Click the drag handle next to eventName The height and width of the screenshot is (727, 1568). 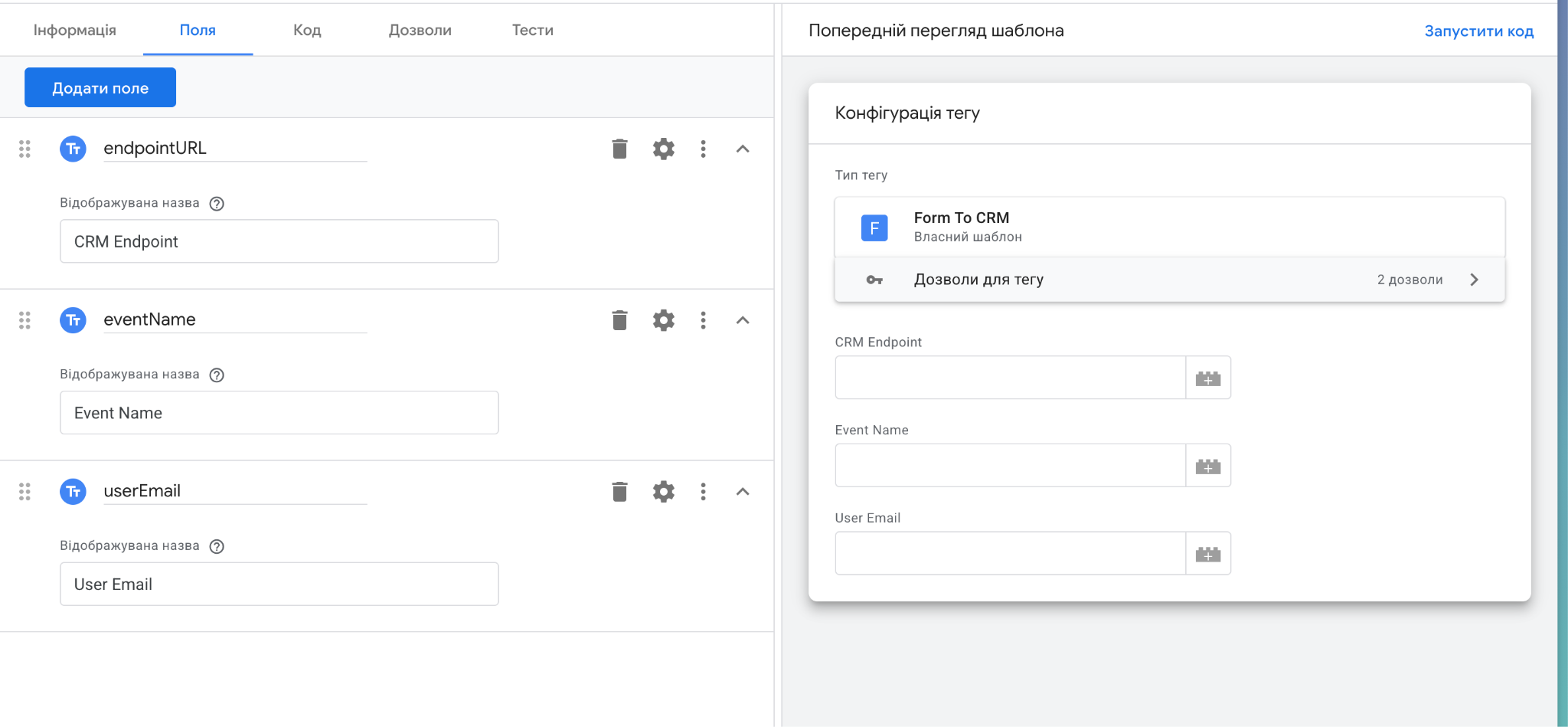(x=24, y=320)
